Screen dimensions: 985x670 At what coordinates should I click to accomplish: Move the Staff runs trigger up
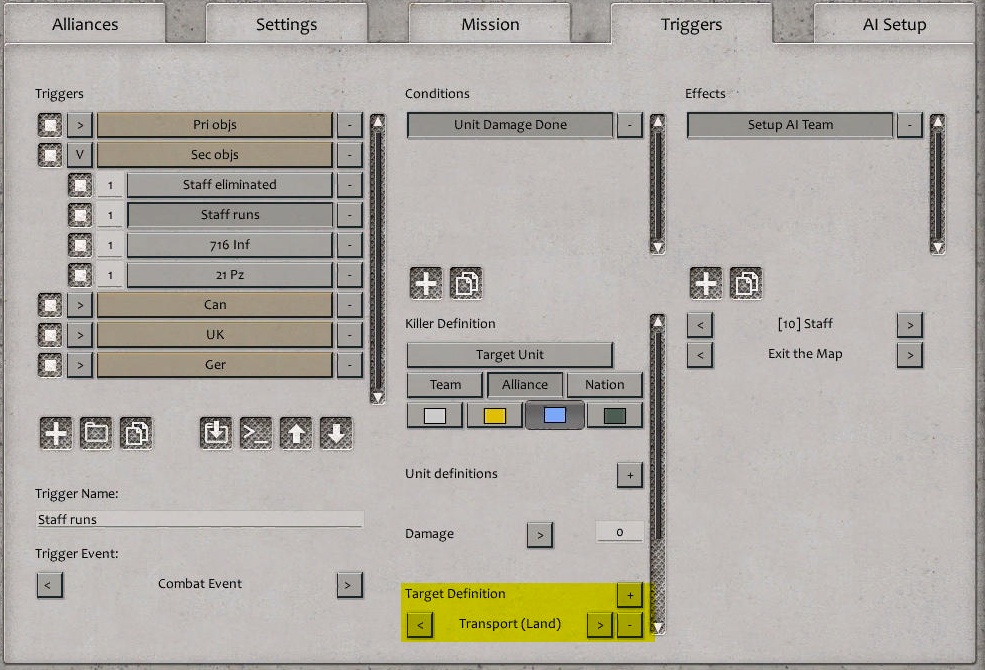click(x=296, y=432)
